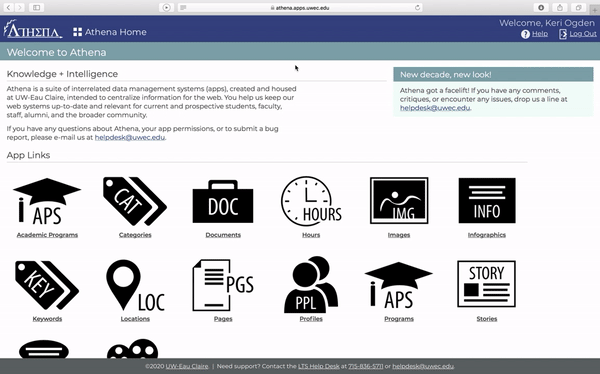The image size is (600, 374).
Task: Click the 'App Links' heading
Action: [x=28, y=155]
